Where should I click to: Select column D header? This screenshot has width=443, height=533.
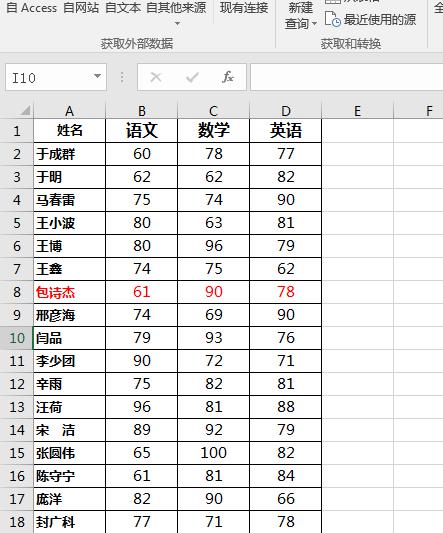coord(286,111)
